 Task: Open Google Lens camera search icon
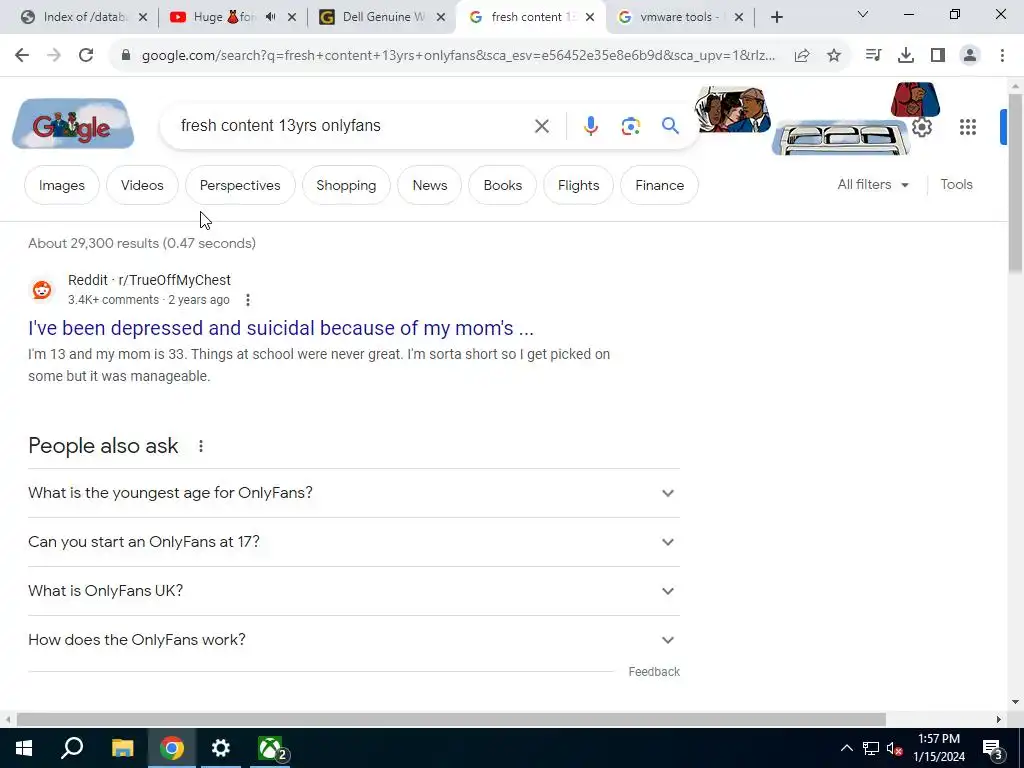coord(630,126)
